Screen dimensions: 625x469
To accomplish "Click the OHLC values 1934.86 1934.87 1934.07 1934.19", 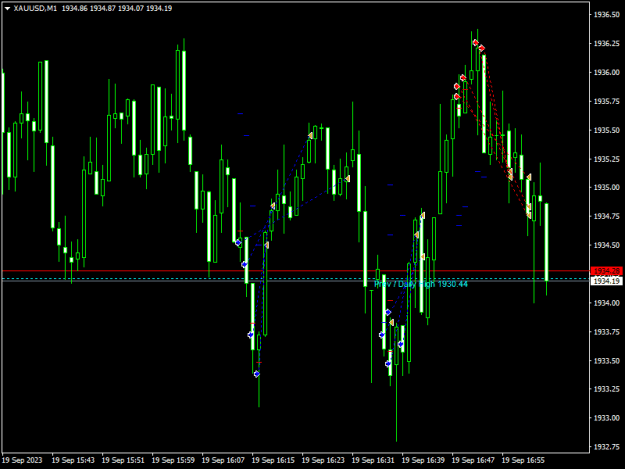I will 117,8.
